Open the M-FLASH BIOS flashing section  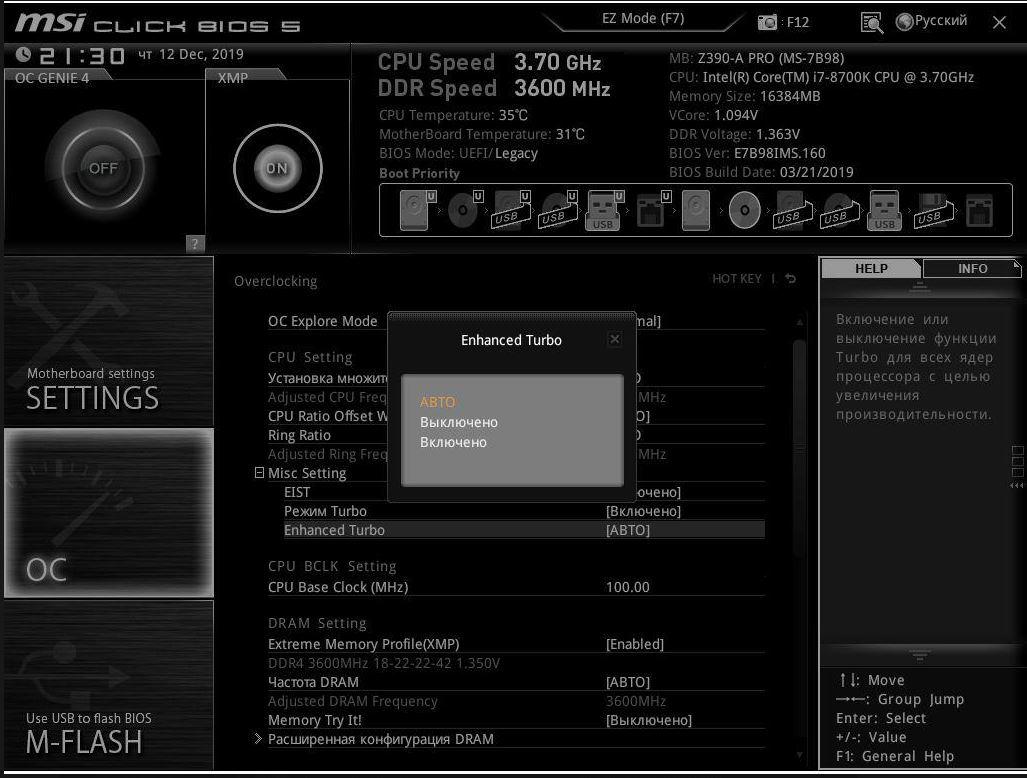tap(109, 685)
